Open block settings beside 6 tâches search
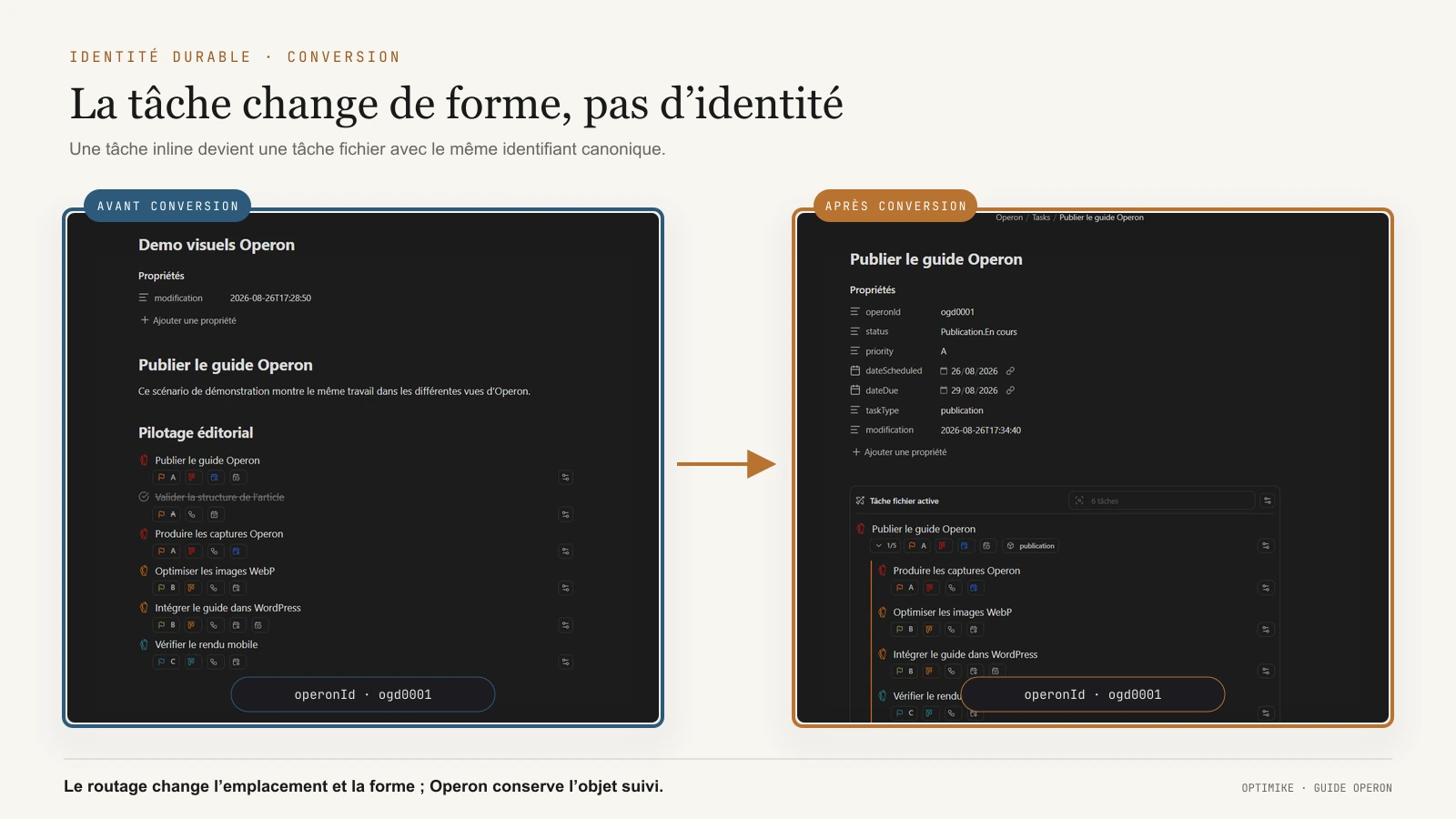The height and width of the screenshot is (819, 1456). (1267, 500)
